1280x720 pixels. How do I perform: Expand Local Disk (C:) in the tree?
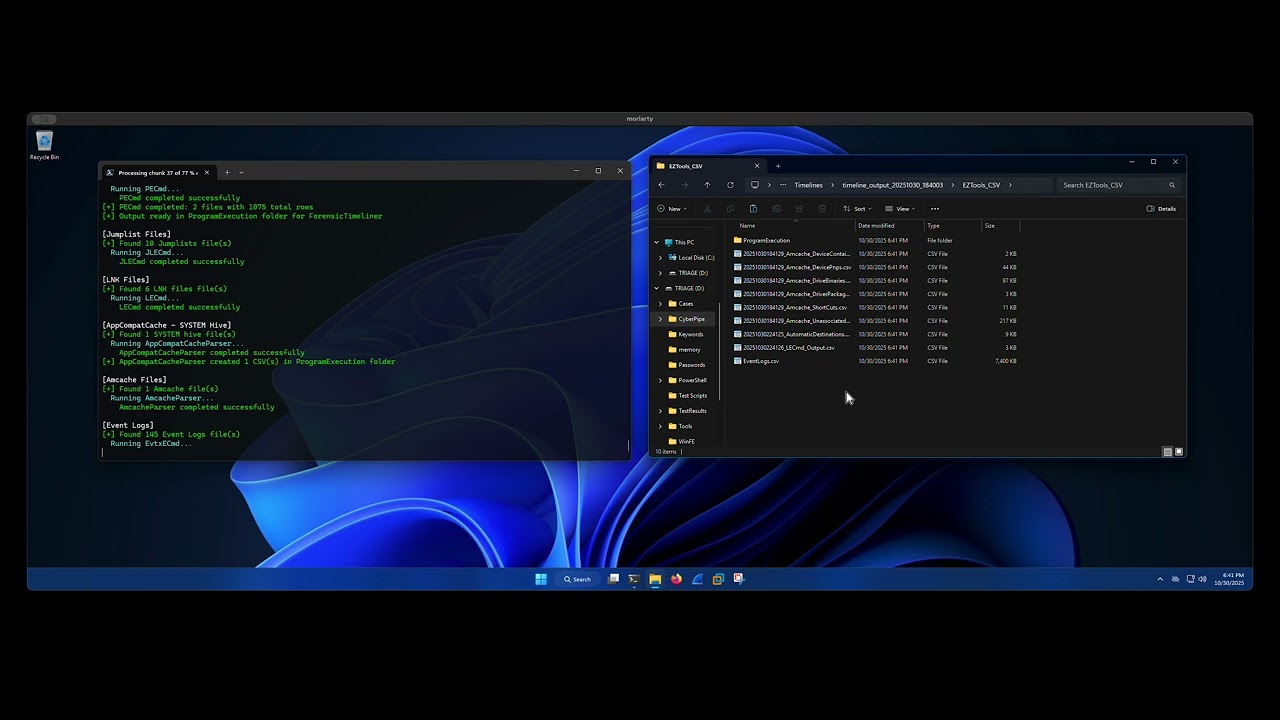(x=660, y=258)
